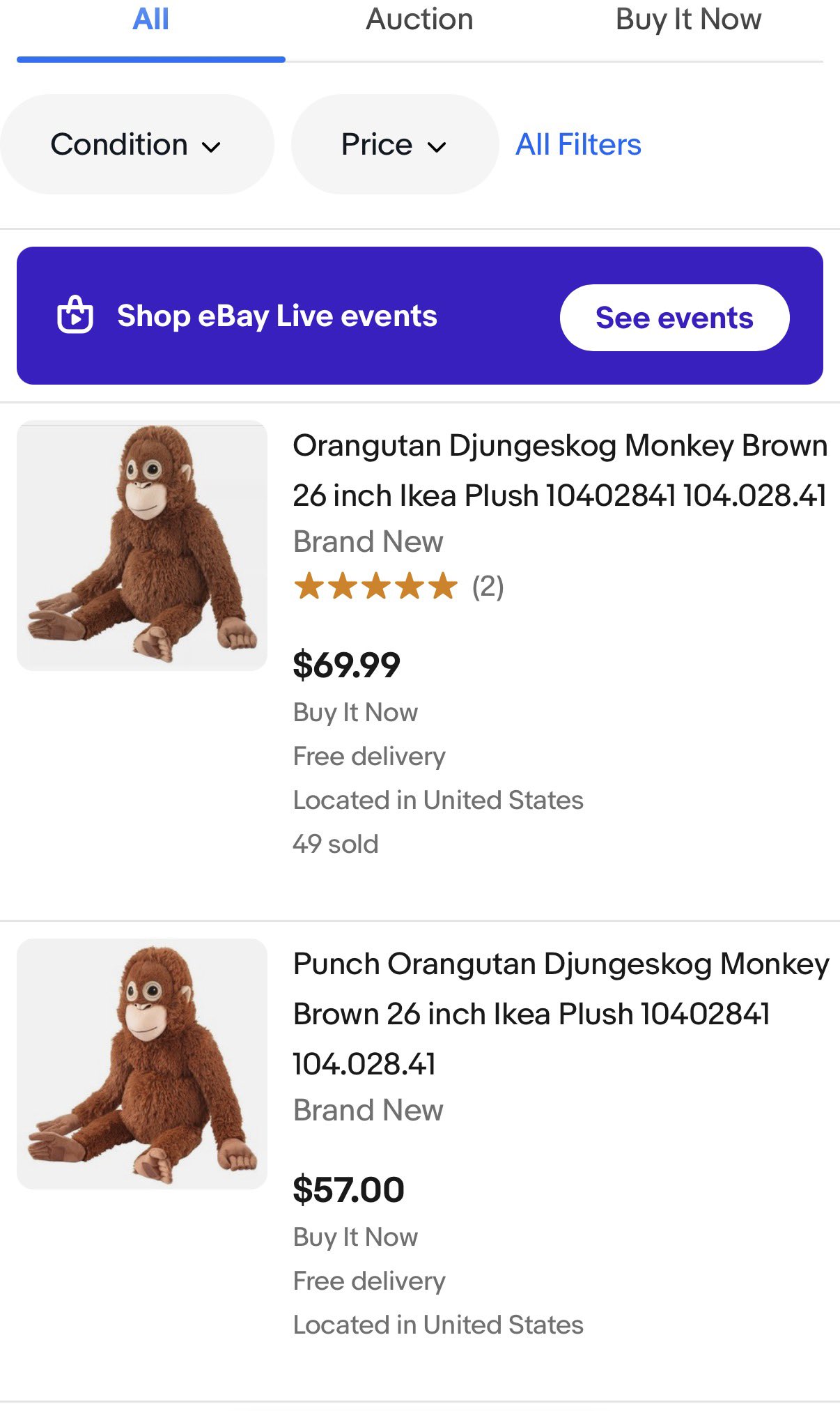Tap the Shop eBay Live events banner text

(277, 316)
